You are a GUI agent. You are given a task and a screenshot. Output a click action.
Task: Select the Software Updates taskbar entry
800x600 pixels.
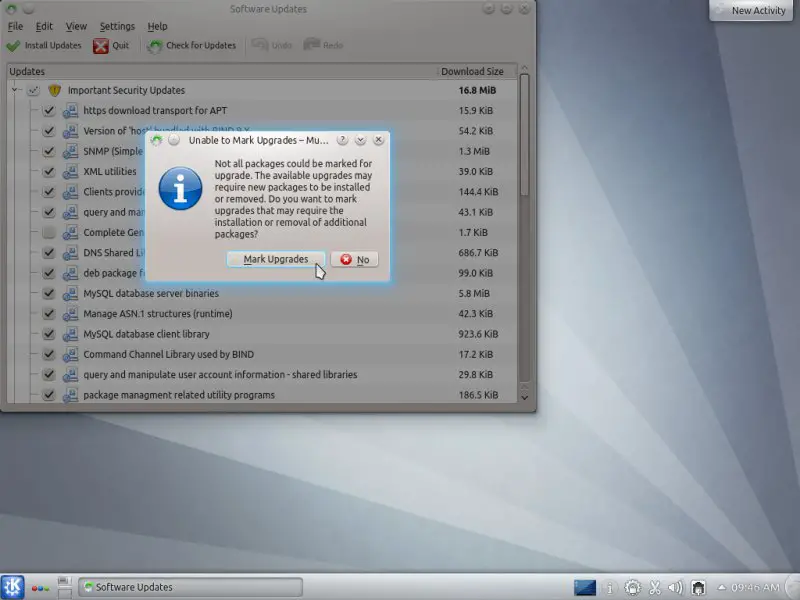pyautogui.click(x=190, y=587)
